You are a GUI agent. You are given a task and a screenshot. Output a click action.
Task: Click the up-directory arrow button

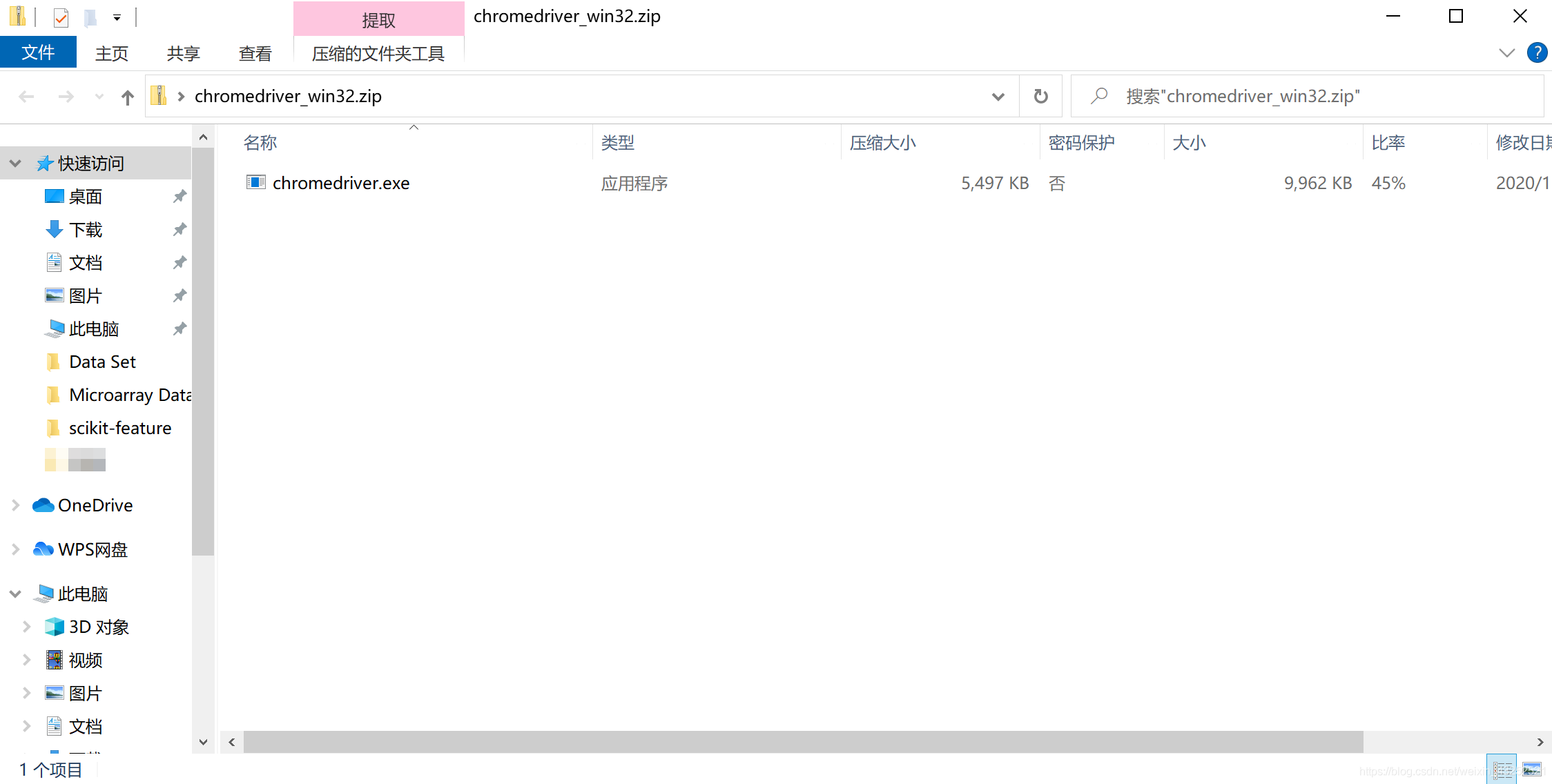(127, 97)
